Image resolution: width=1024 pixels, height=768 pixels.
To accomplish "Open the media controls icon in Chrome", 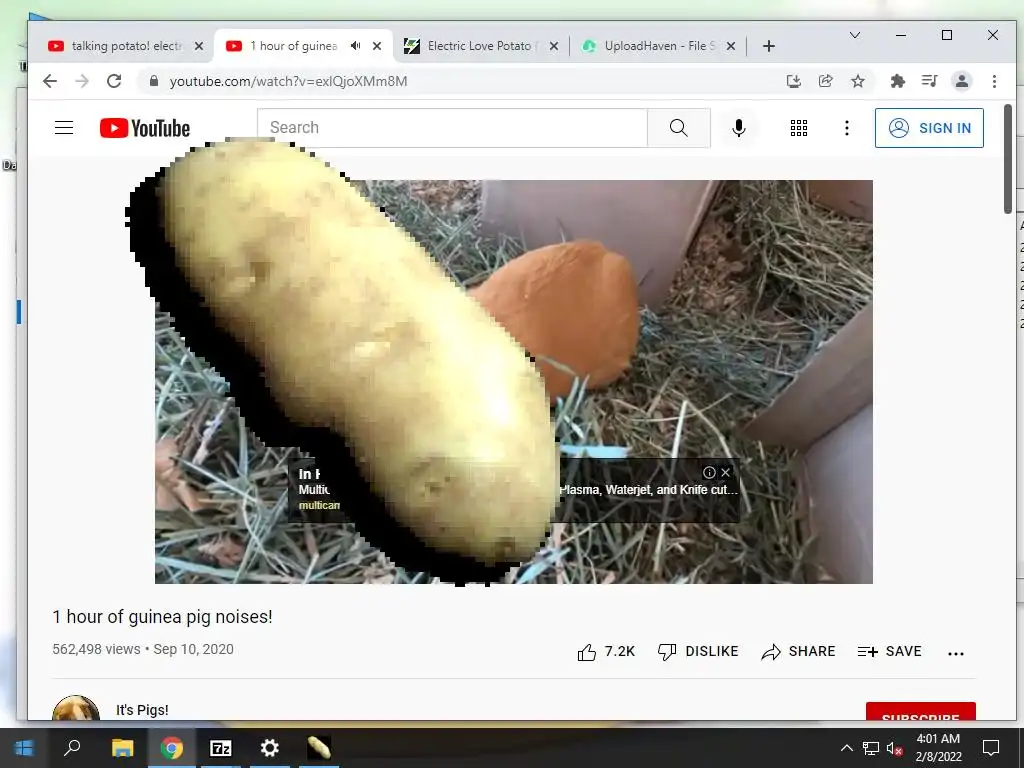I will (x=929, y=81).
